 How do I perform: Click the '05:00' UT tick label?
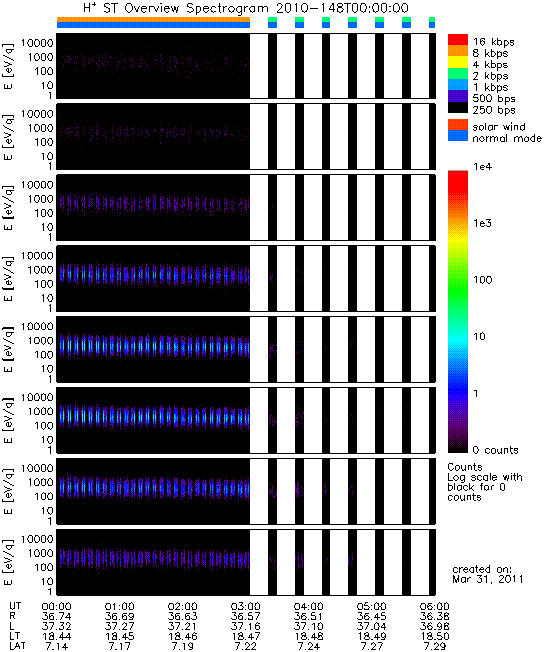(x=371, y=607)
